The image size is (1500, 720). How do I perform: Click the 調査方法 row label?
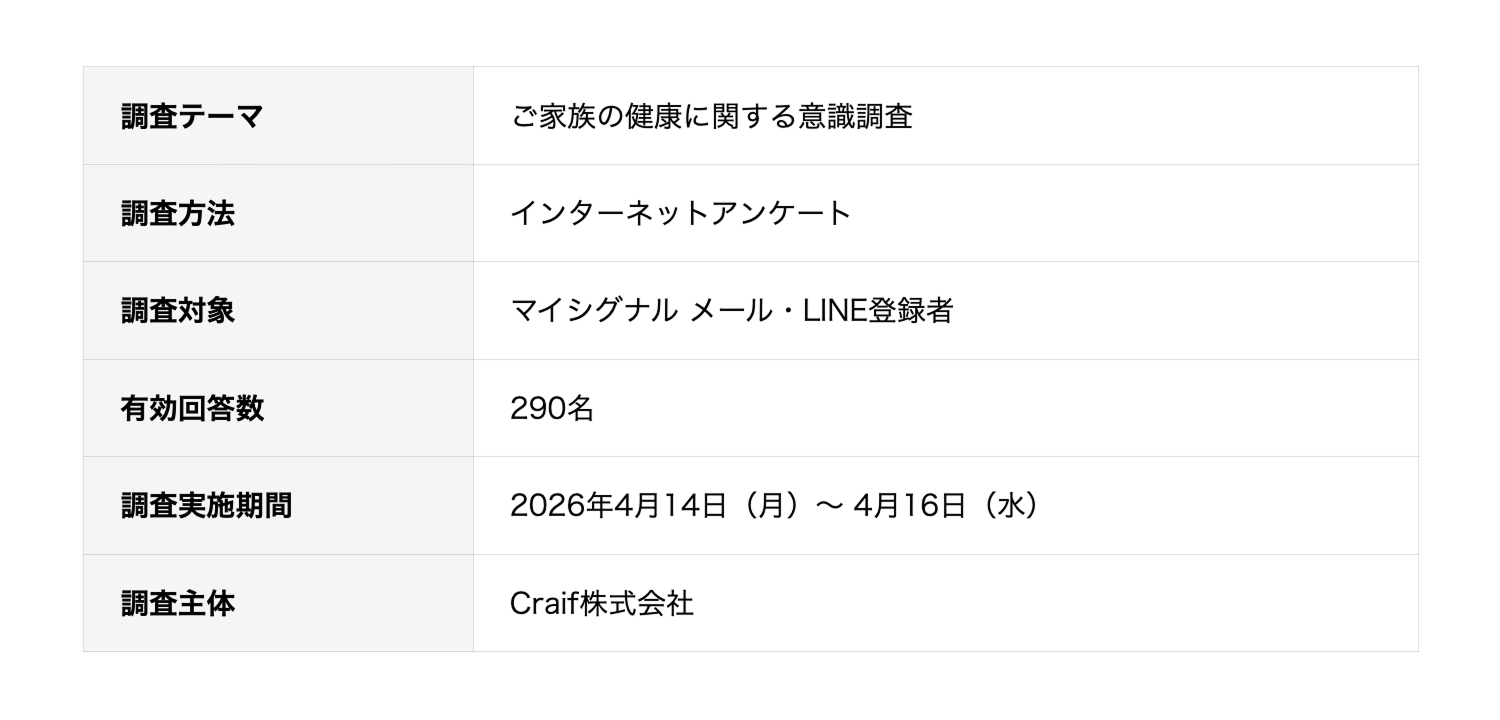point(178,214)
